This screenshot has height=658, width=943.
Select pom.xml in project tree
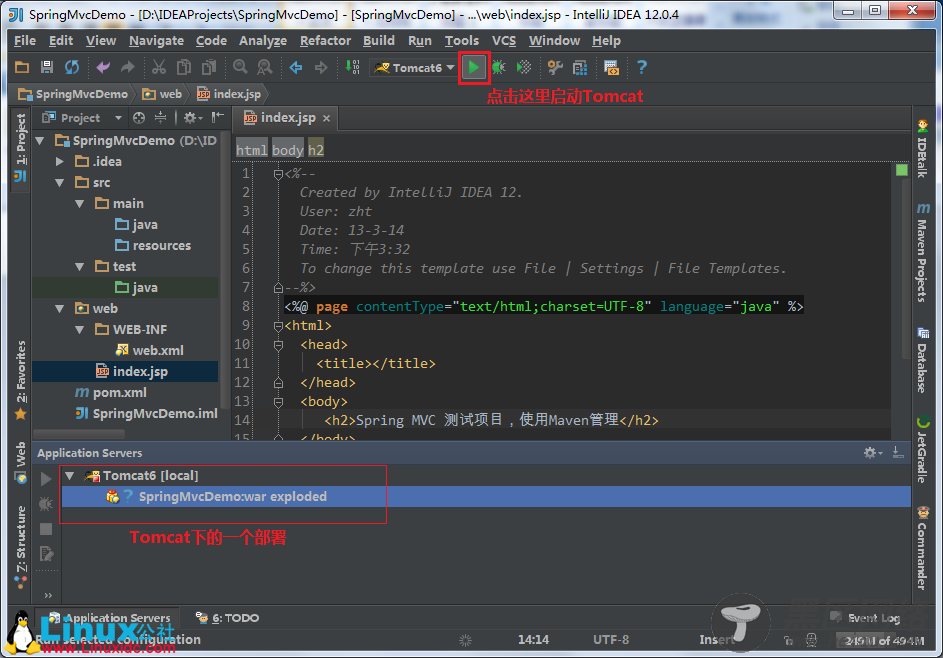[120, 393]
